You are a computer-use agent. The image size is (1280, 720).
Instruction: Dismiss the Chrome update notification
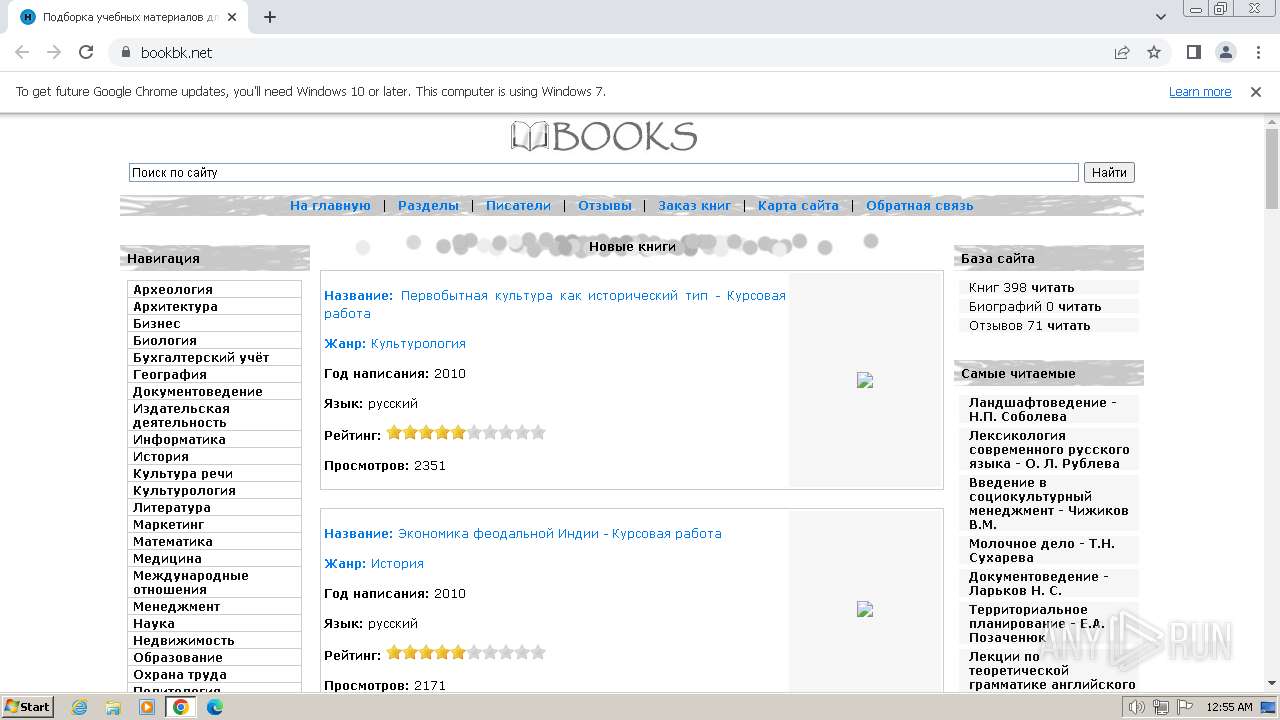[1256, 91]
